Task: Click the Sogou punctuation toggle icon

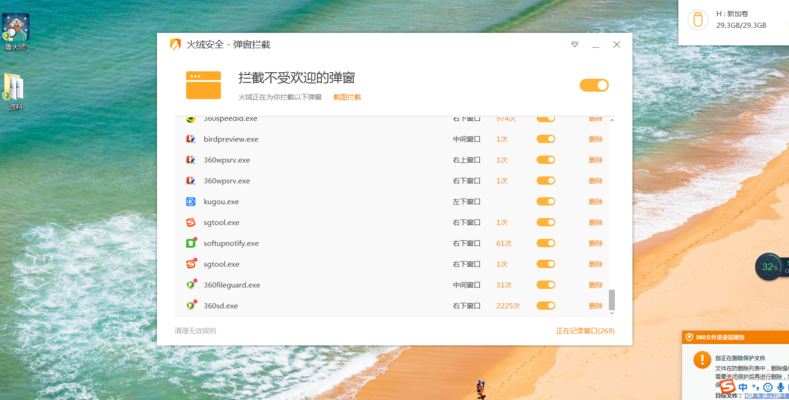Action: coord(755,387)
